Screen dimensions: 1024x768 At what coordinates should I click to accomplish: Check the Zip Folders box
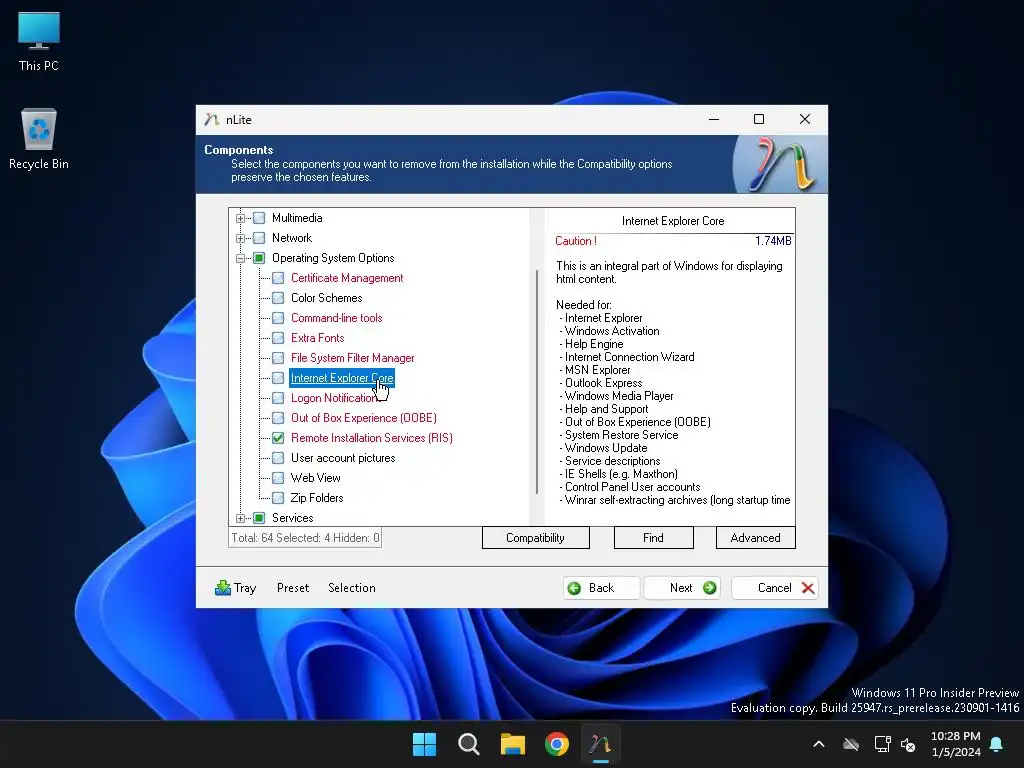(278, 498)
